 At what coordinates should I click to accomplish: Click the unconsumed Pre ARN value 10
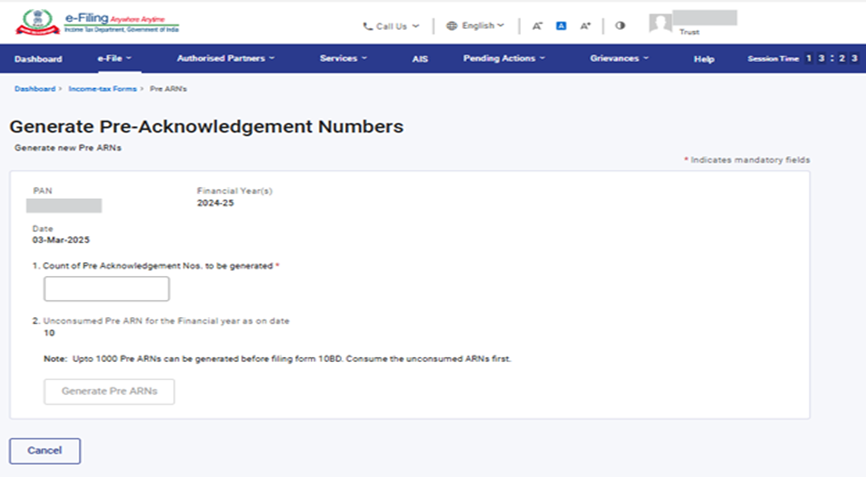pyautogui.click(x=49, y=333)
